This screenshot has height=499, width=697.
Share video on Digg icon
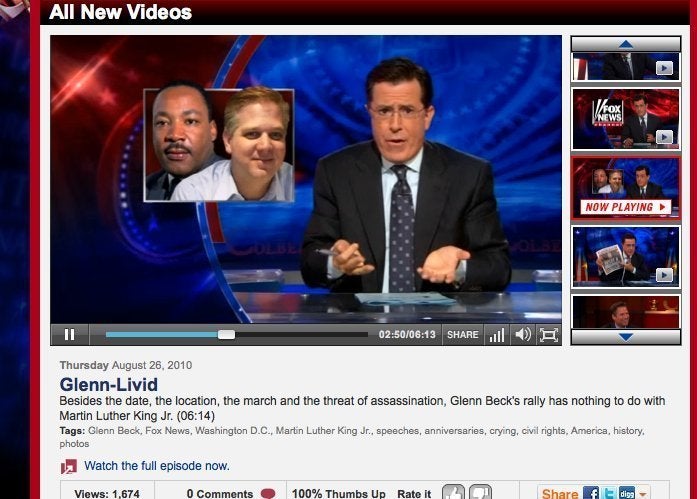(x=627, y=493)
